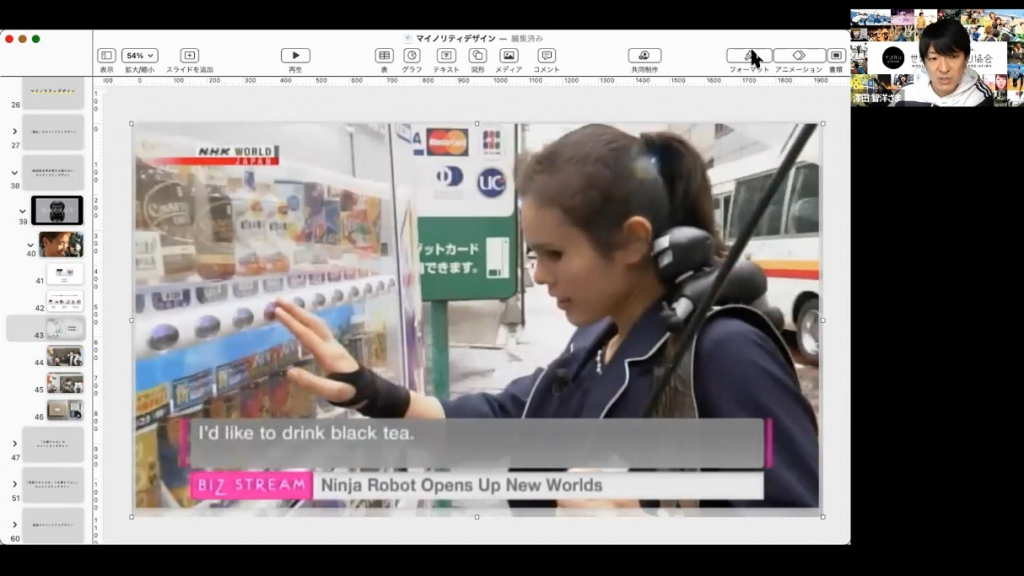Open the Document (書類) inspector
Viewport: 1024px width, 576px height.
pos(836,56)
